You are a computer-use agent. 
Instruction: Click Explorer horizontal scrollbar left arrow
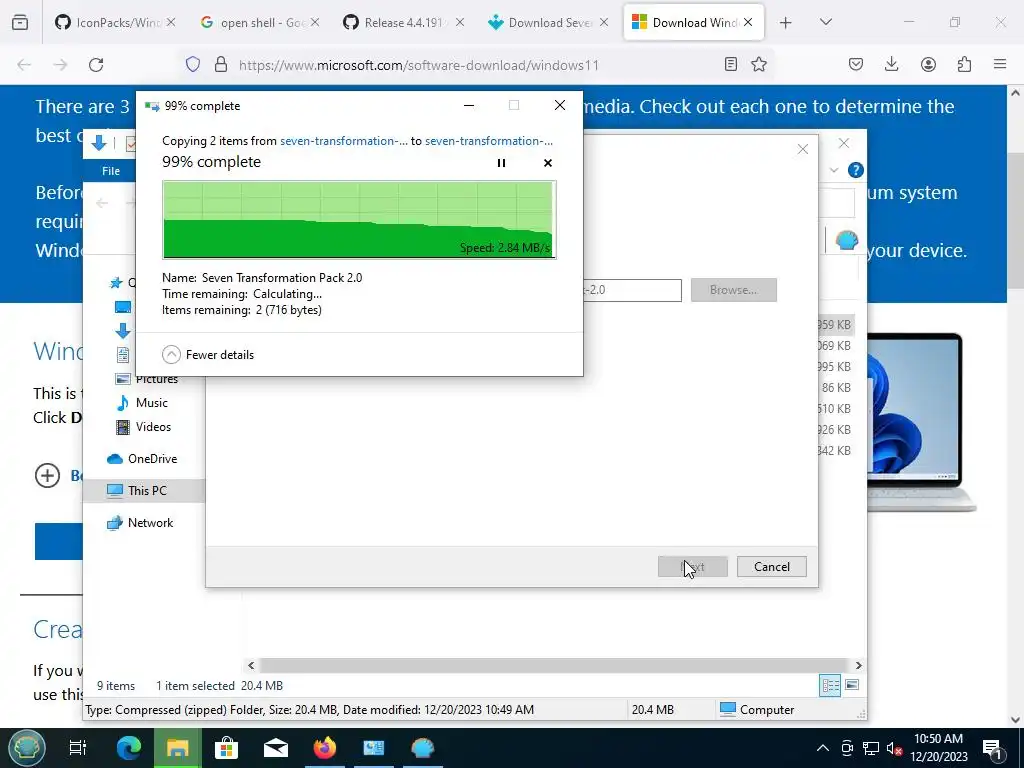point(251,665)
